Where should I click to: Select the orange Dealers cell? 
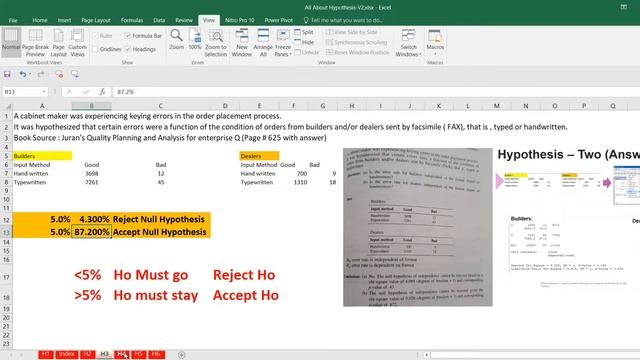click(x=259, y=156)
